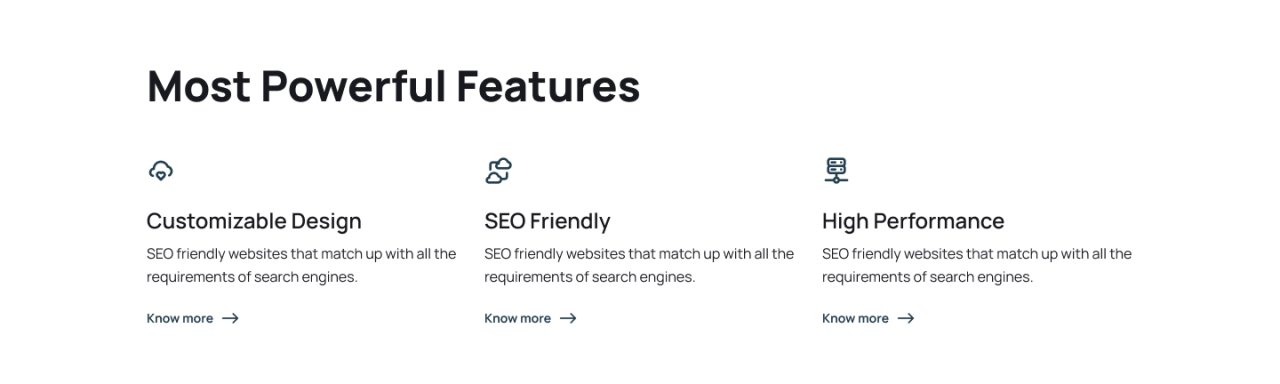Click the arrow icon beside SEO Friendly's Know more
1280x384 pixels.
click(x=568, y=318)
